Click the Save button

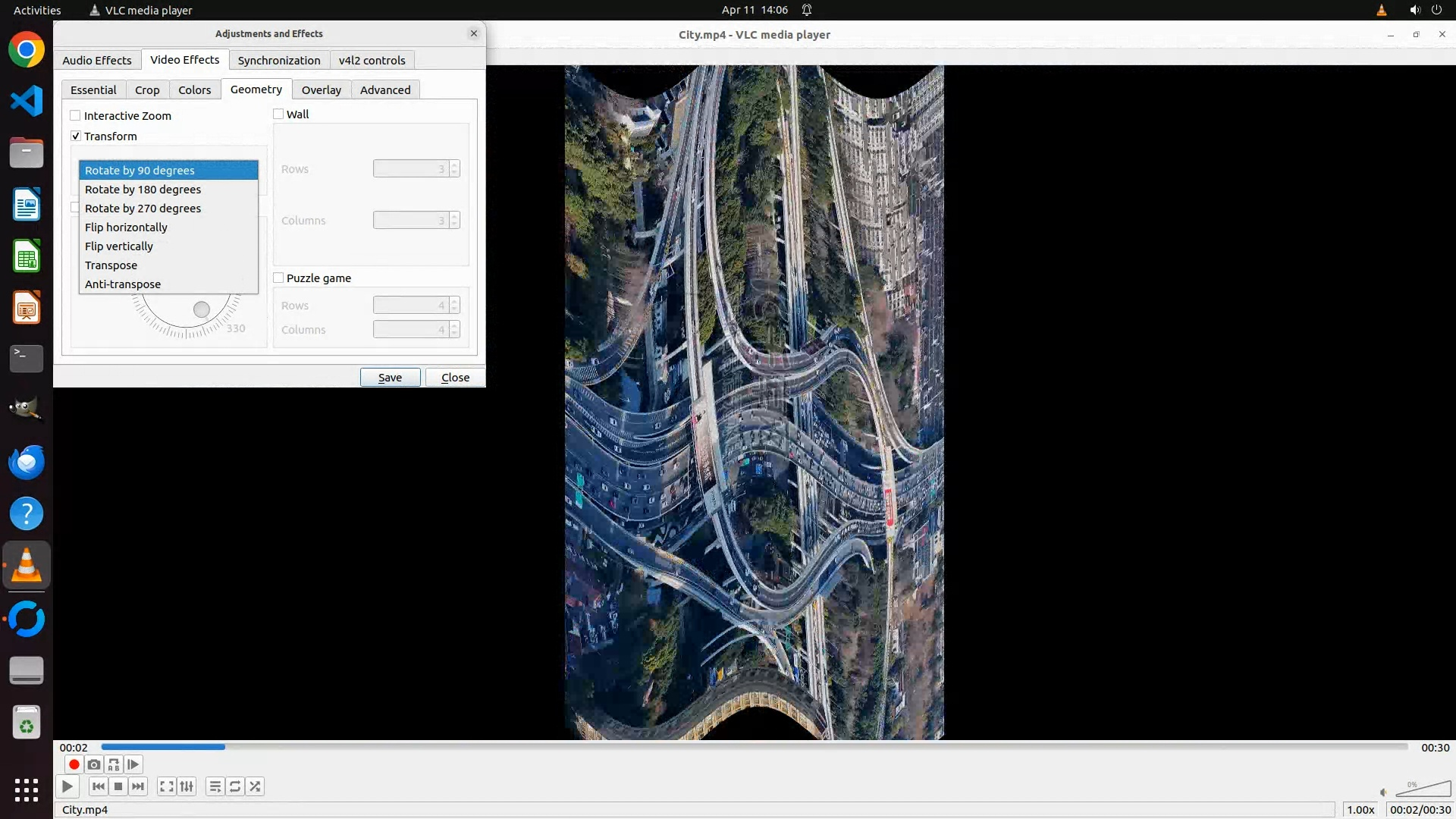[390, 377]
